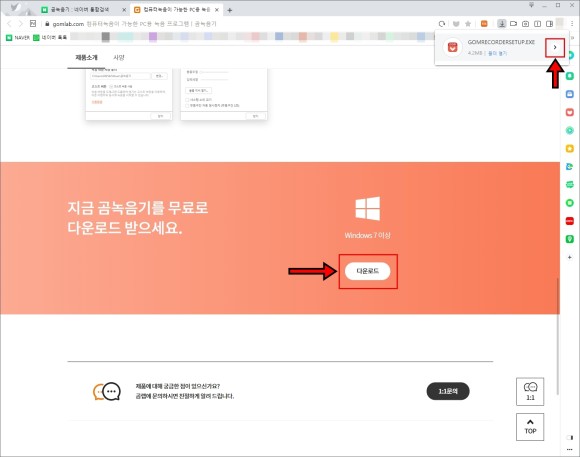Click the home icon beside the address bar
The image size is (580, 457).
coord(33,24)
